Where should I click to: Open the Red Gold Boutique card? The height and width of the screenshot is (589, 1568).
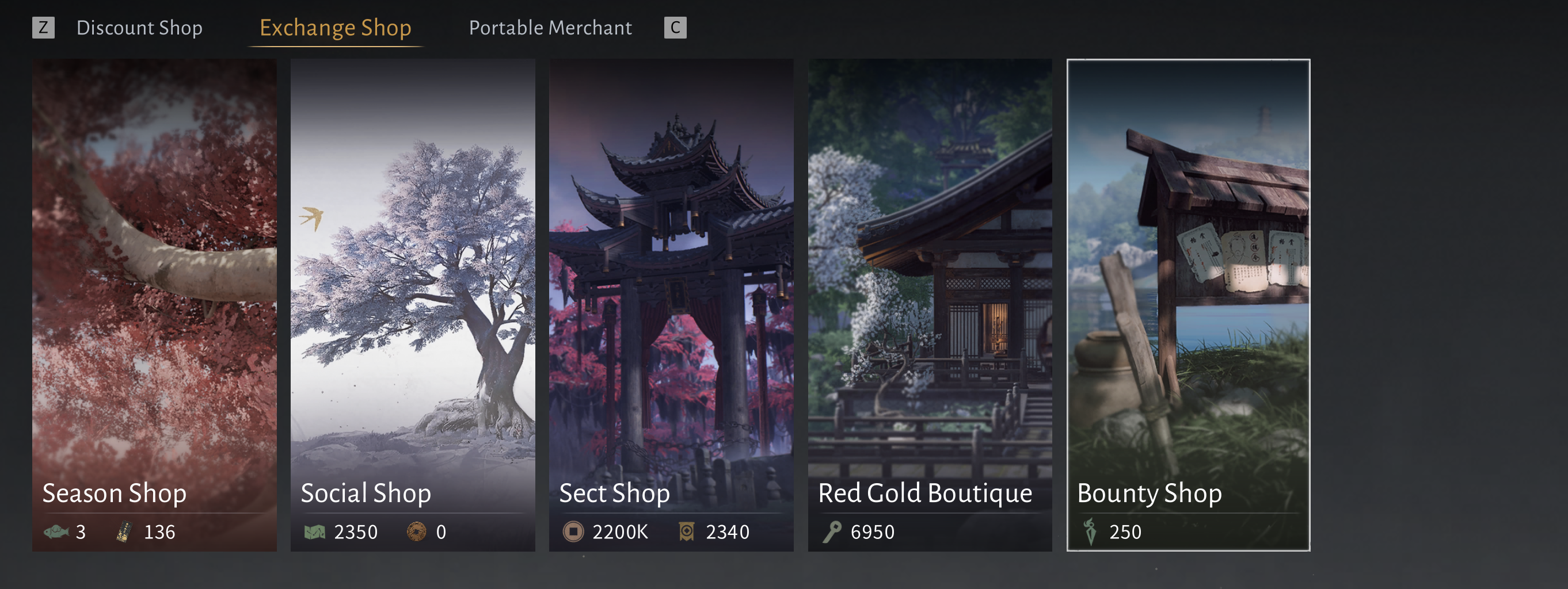click(x=930, y=305)
